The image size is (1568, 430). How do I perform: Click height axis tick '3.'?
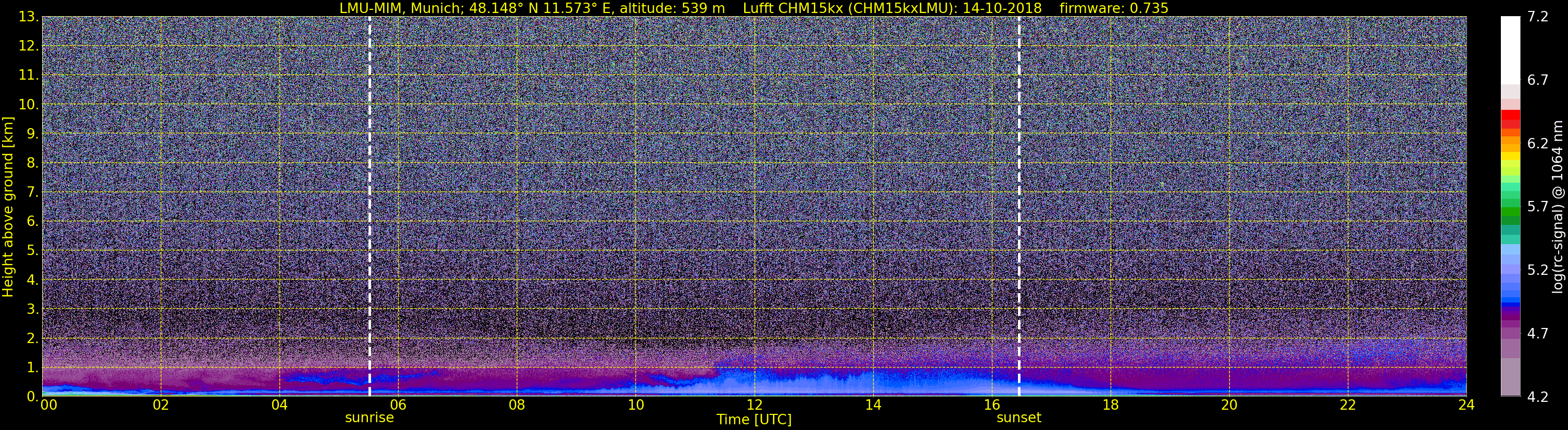[x=32, y=309]
